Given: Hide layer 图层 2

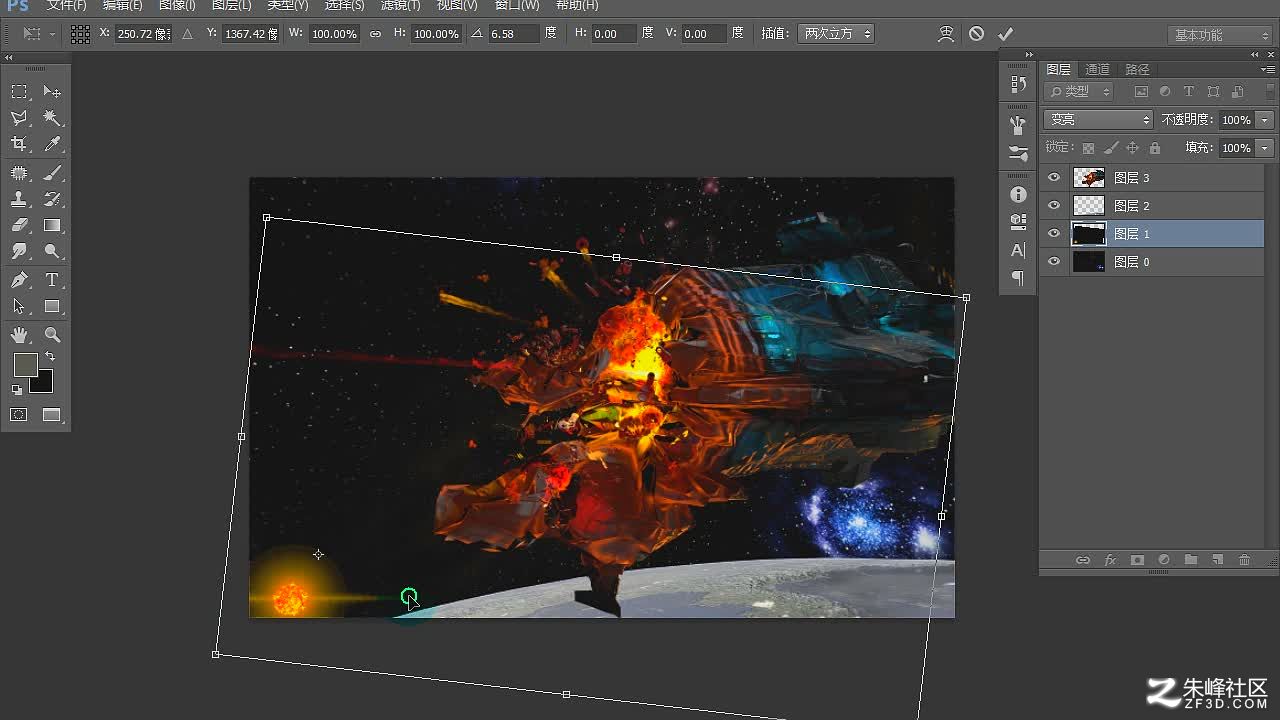Looking at the screenshot, I should [1053, 206].
